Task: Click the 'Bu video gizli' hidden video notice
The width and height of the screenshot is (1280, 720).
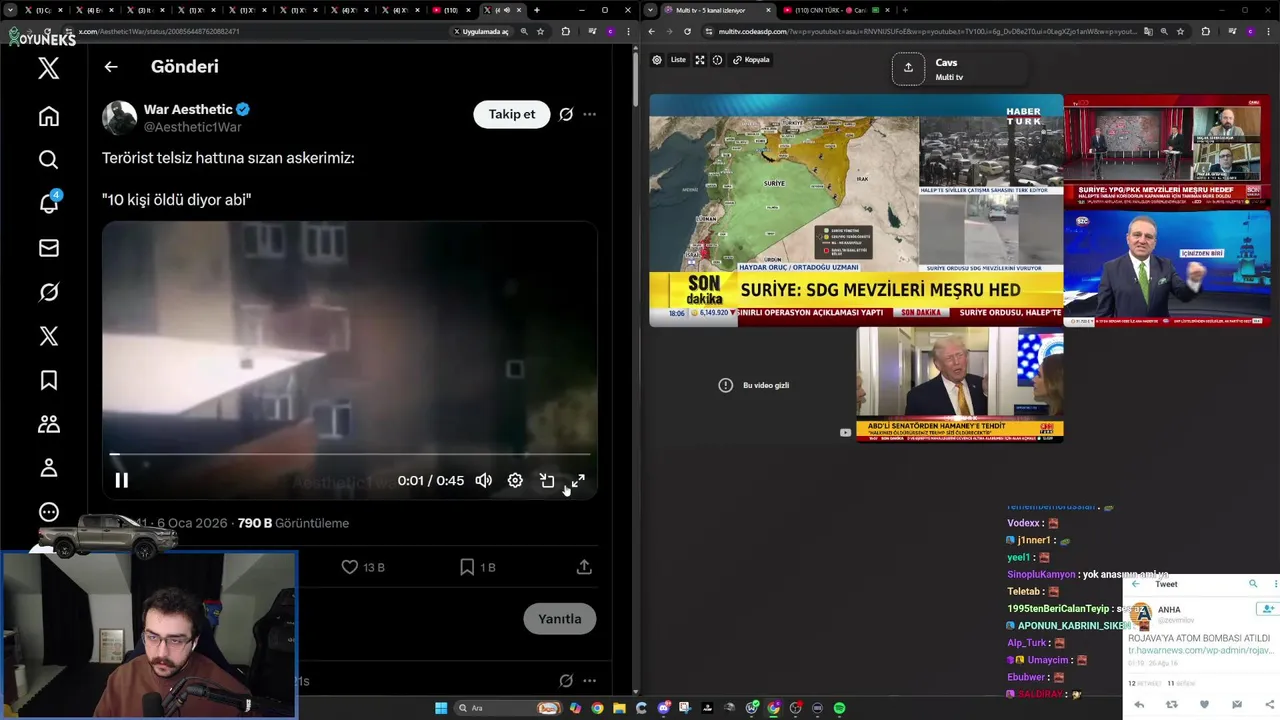Action: click(754, 385)
